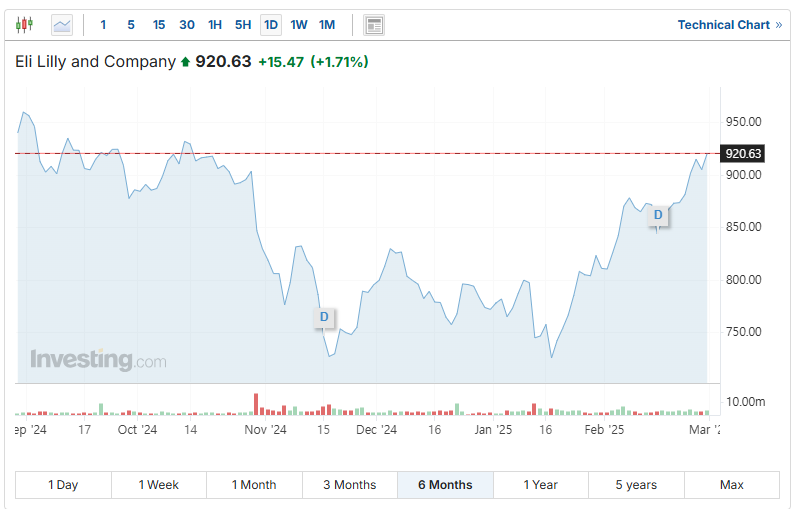Click the Jan '25 date axis label
The image size is (795, 509).
click(493, 430)
